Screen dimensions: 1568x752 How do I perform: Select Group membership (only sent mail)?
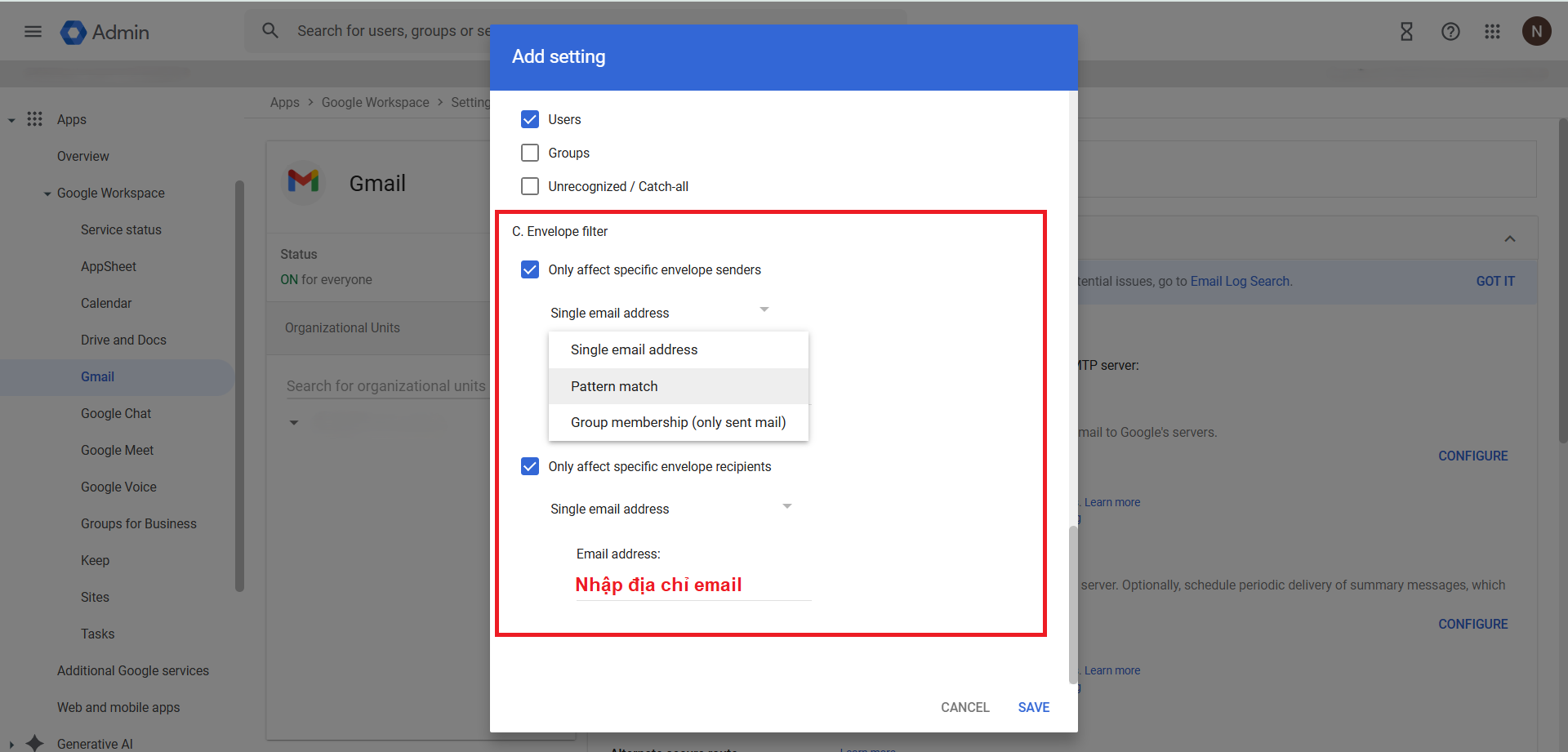[x=678, y=422]
